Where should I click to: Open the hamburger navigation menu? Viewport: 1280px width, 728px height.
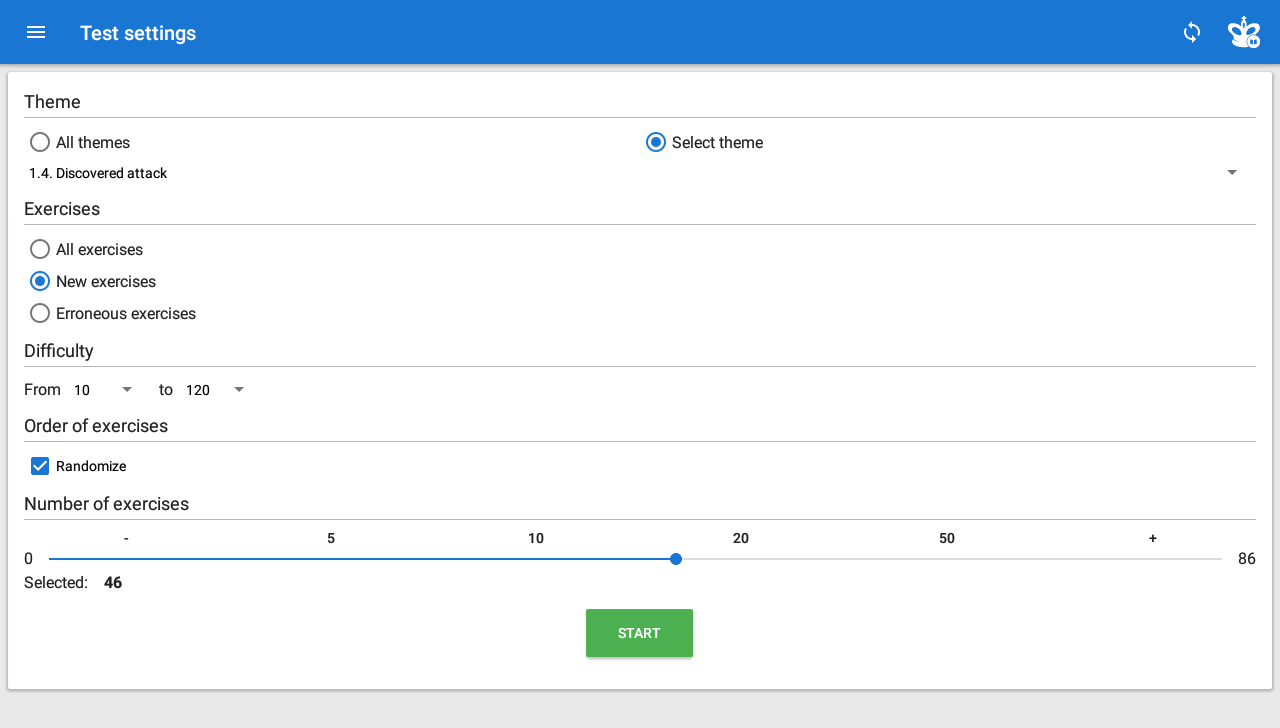pyautogui.click(x=36, y=32)
